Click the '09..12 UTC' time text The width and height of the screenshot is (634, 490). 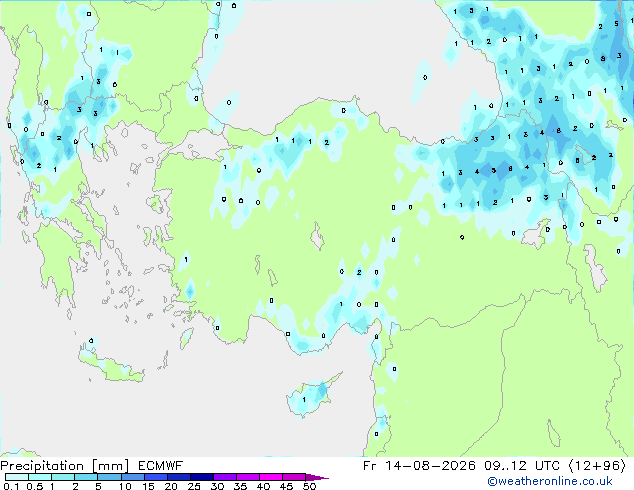pos(522,466)
